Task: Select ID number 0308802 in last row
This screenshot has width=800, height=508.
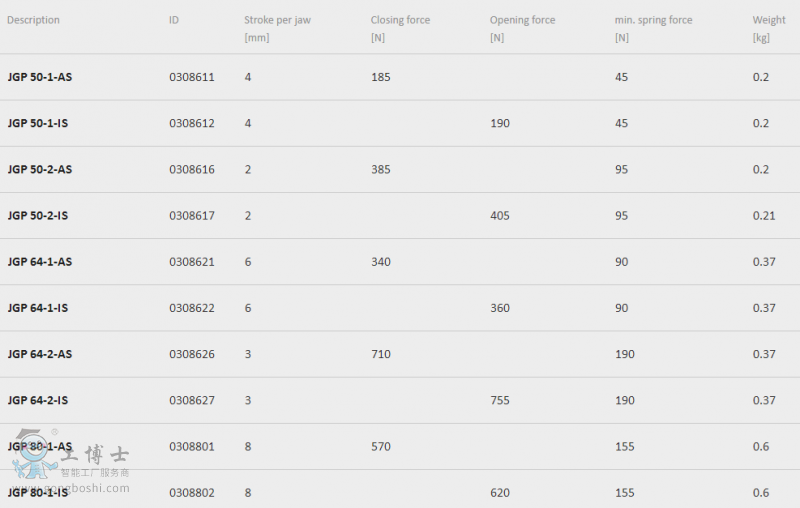Action: click(192, 493)
